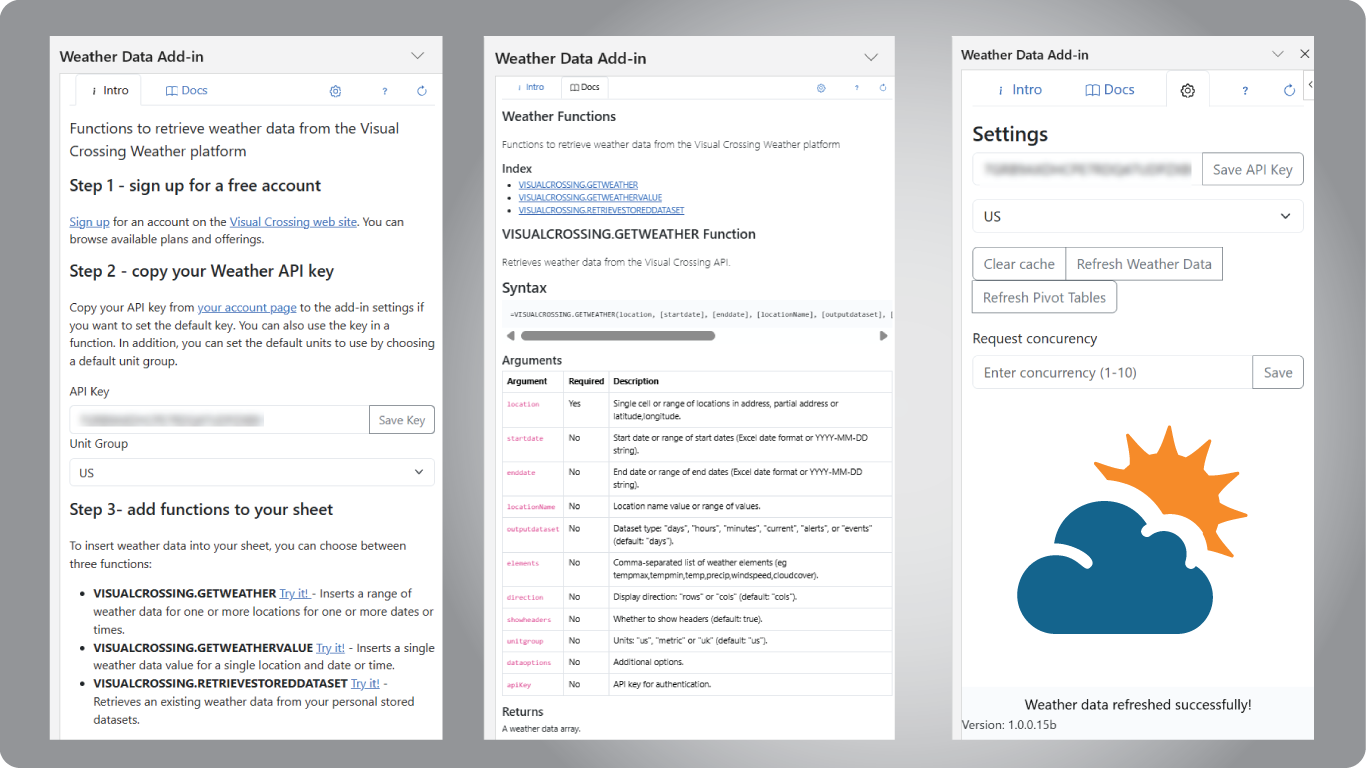Click refresh icon in right panel
1366x768 pixels.
[1290, 90]
